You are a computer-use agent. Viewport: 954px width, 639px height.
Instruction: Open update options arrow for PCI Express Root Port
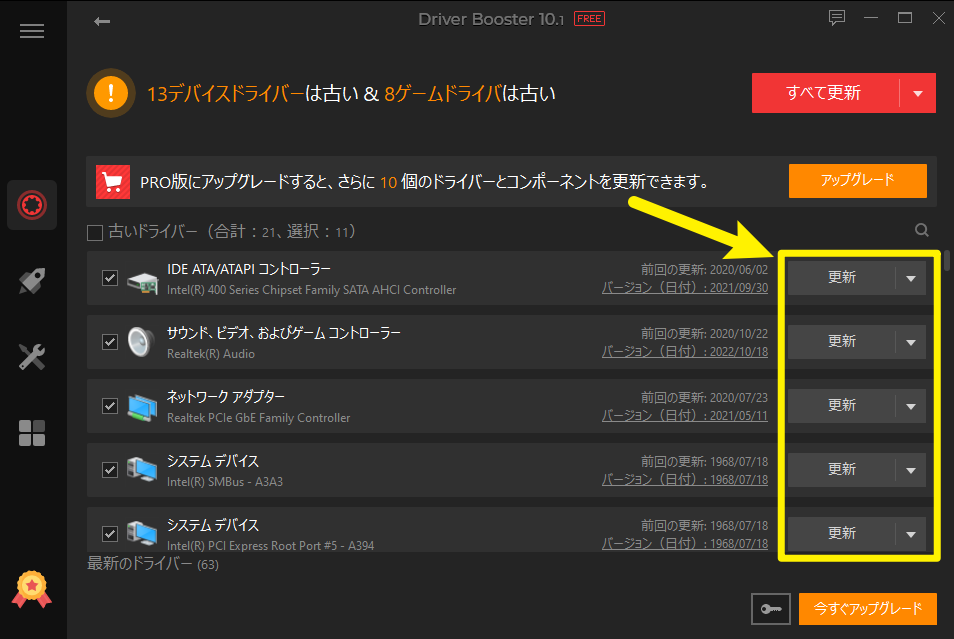[x=911, y=534]
